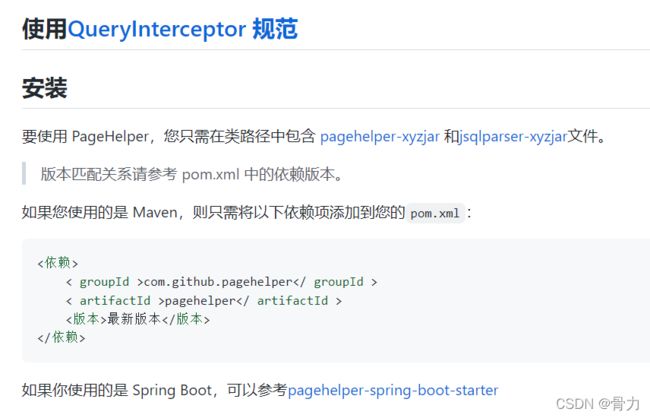The image size is (650, 418).
Task: Open the pagehelper-spring-boot-starter link
Action: tap(393, 390)
